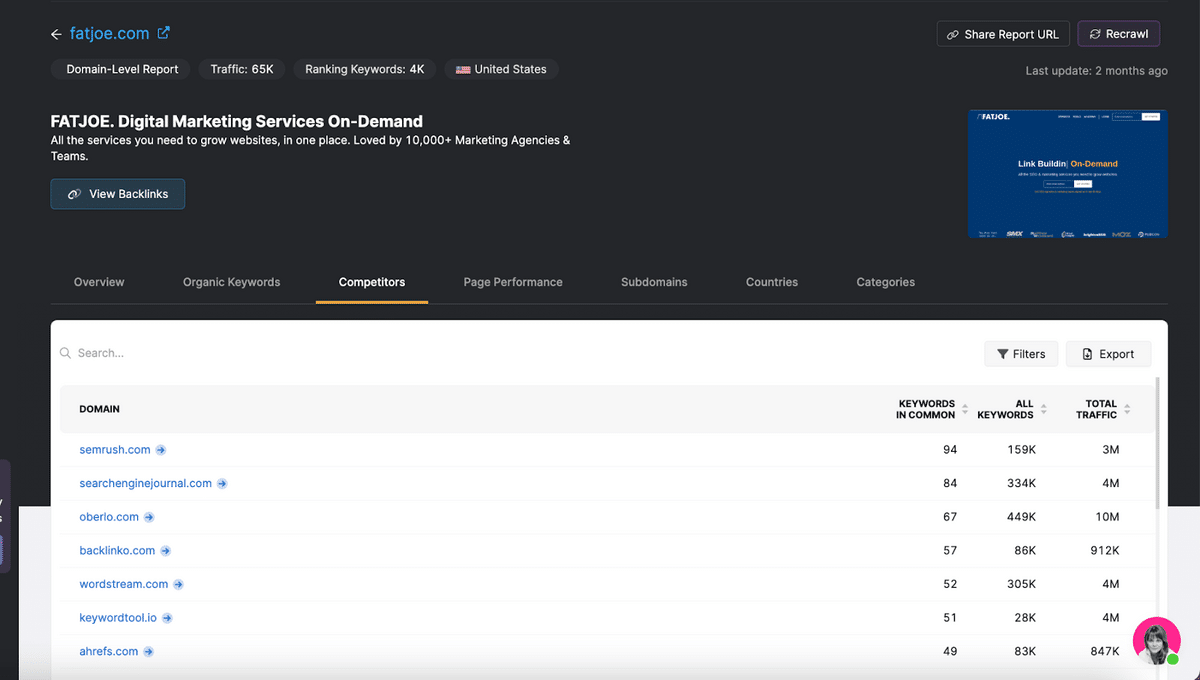Image resolution: width=1200 pixels, height=680 pixels.
Task: Toggle sorting on the All Keywords column
Action: click(1045, 409)
